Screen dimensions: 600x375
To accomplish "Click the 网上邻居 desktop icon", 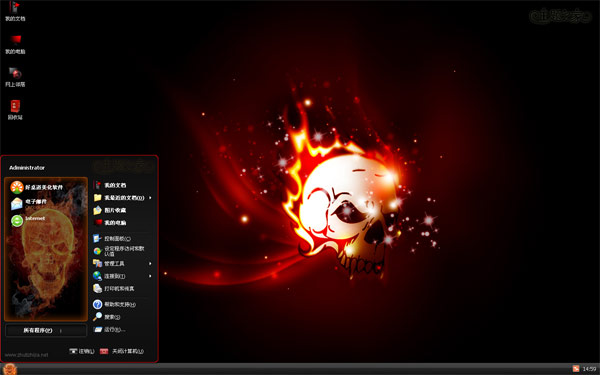I will click(15, 77).
